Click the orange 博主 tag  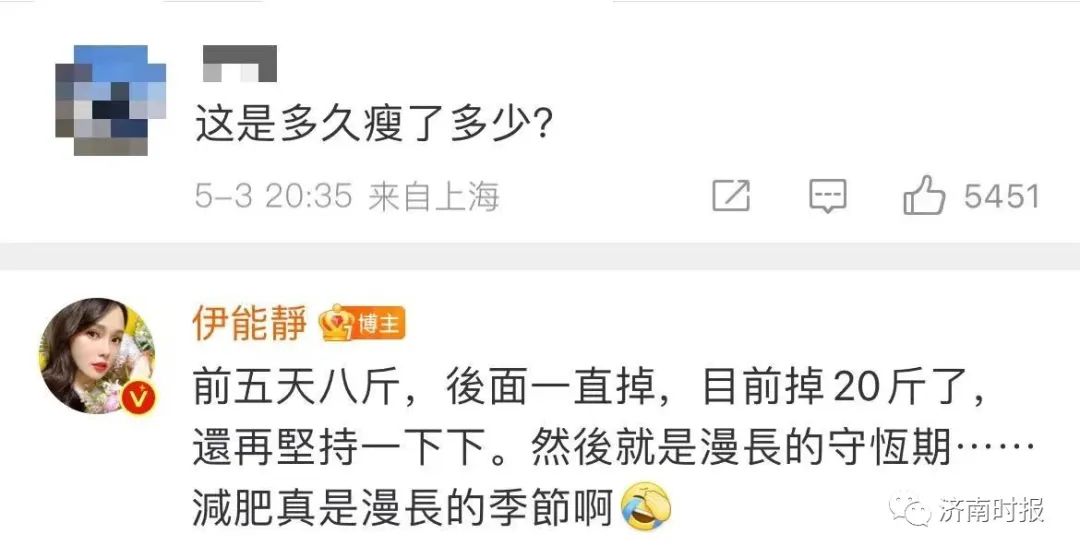(380, 323)
